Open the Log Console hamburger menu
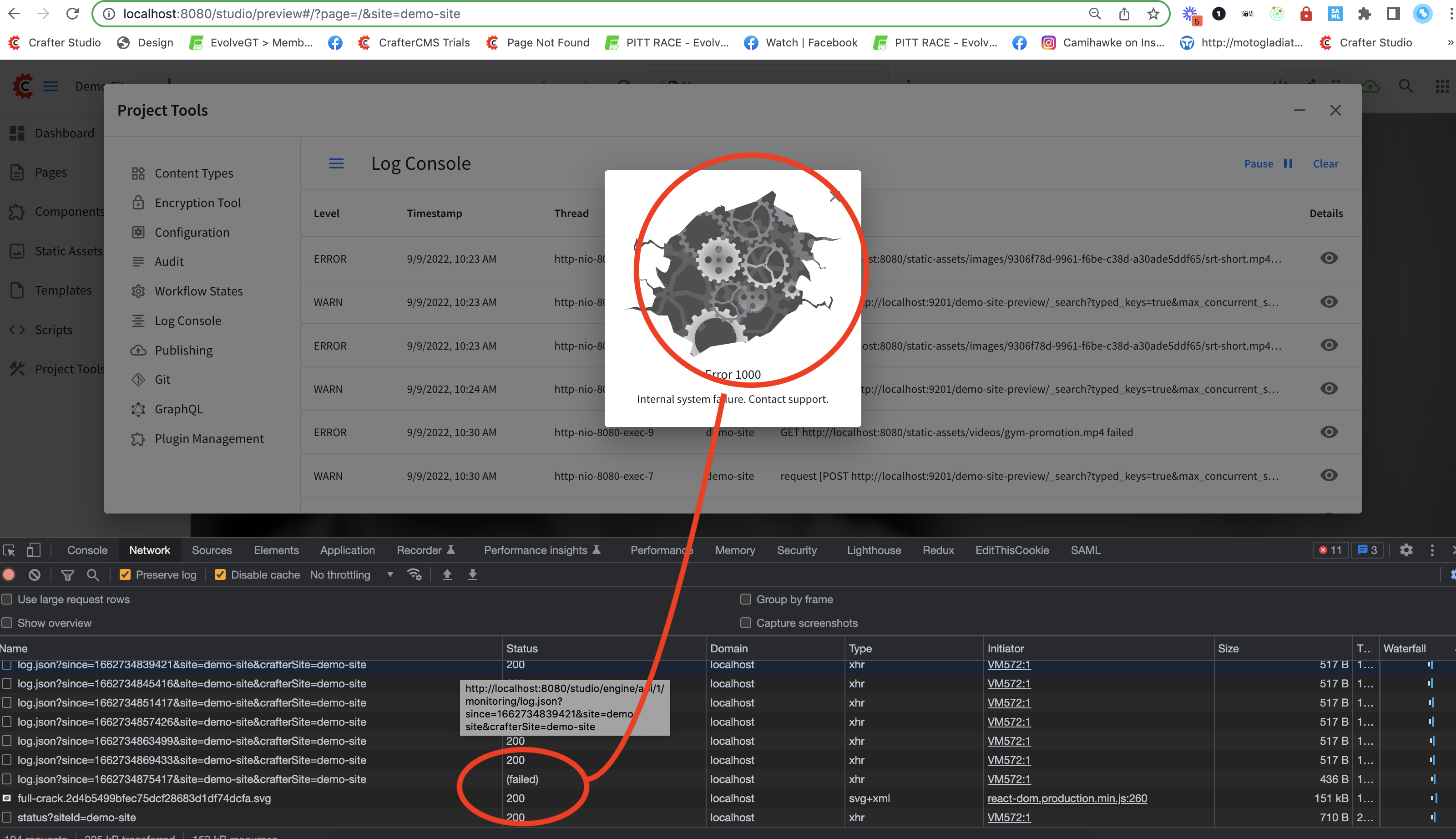 click(336, 163)
